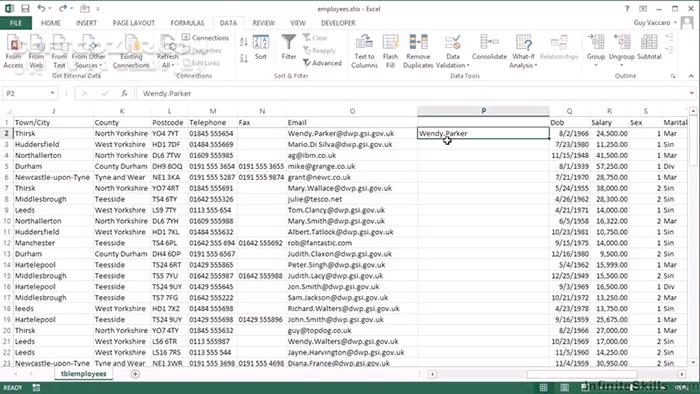This screenshot has height=394, width=700.
Task: Click horizontal scrollbar right arrow
Action: [x=682, y=374]
